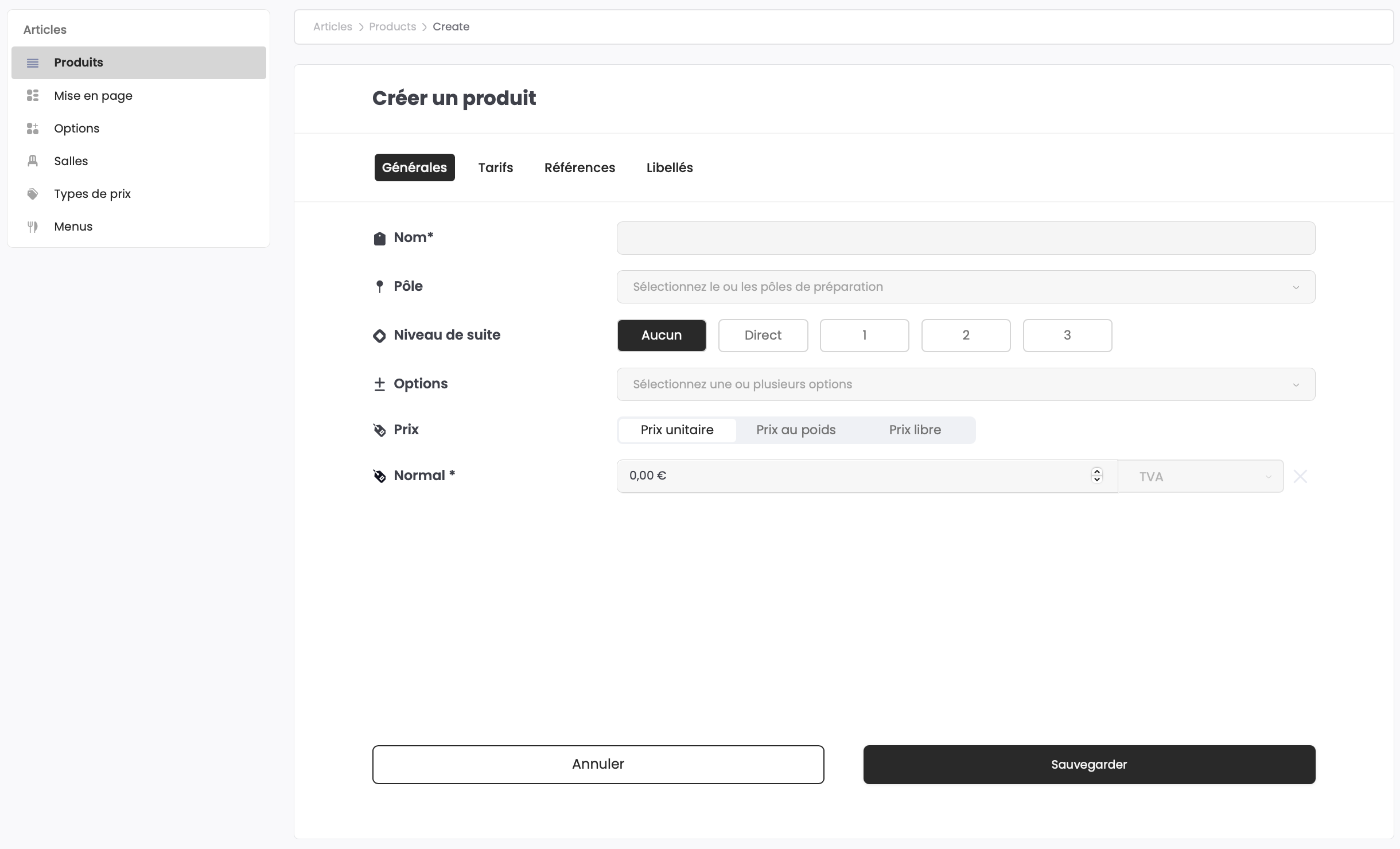This screenshot has width=1400, height=849.
Task: Focus the Nom text input field
Action: coord(966,238)
